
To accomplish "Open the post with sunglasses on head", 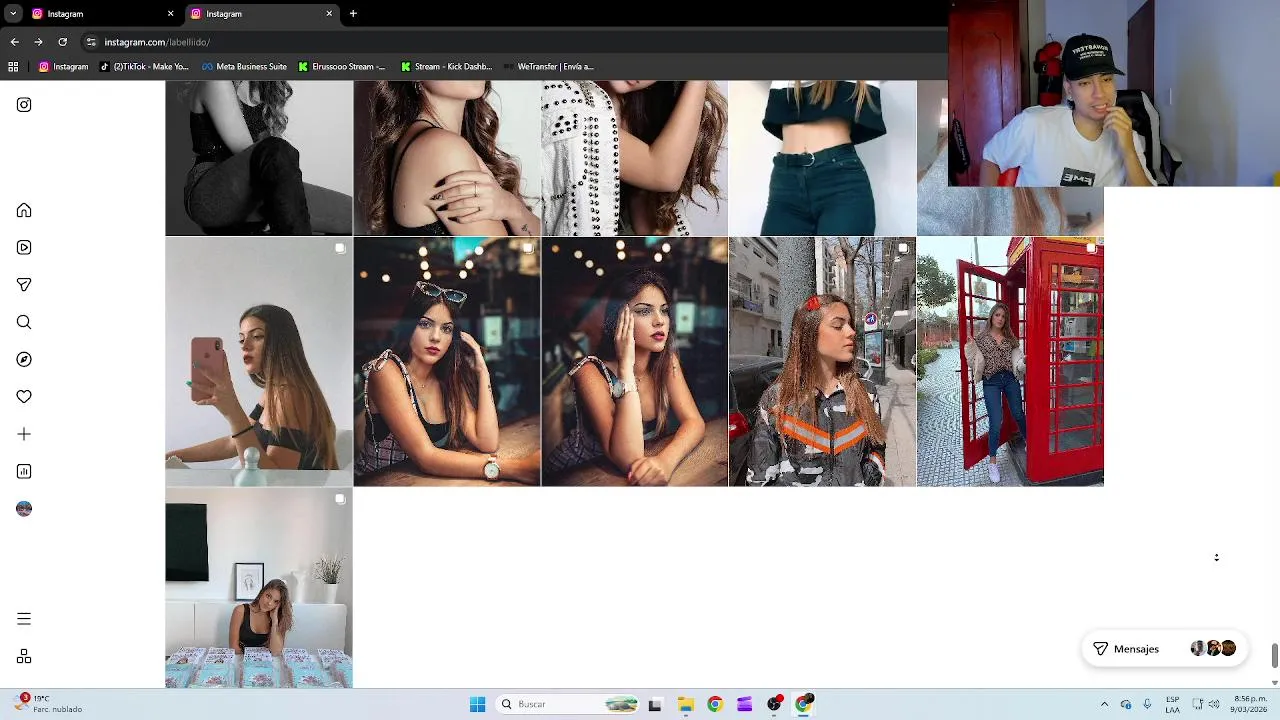I will pos(447,361).
